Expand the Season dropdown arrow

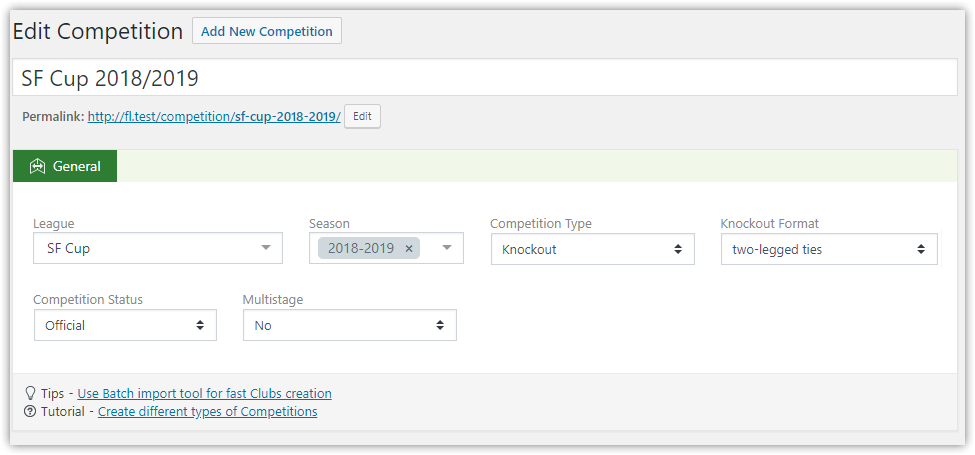click(x=446, y=248)
